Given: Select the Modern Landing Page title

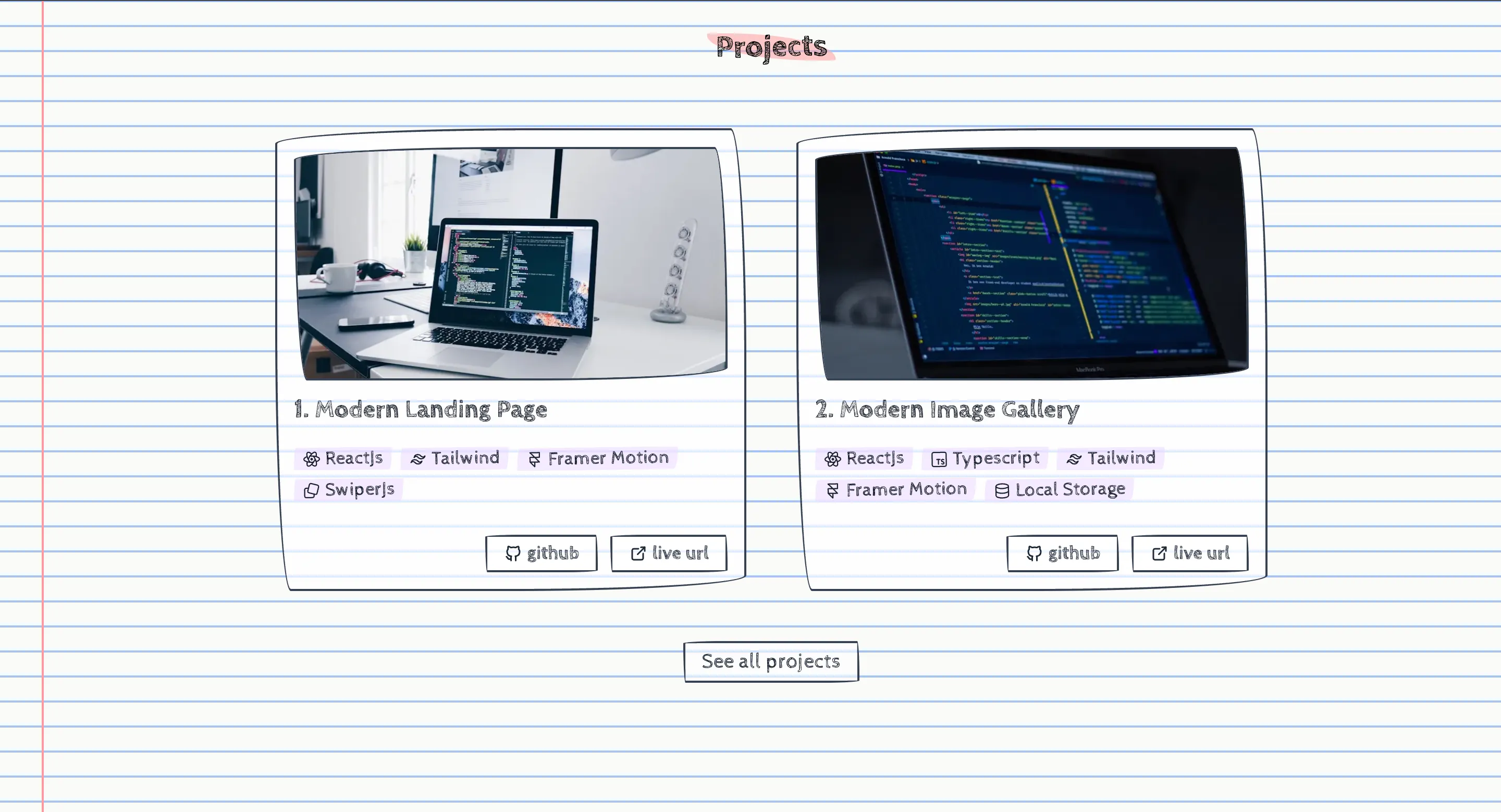Looking at the screenshot, I should [x=421, y=410].
